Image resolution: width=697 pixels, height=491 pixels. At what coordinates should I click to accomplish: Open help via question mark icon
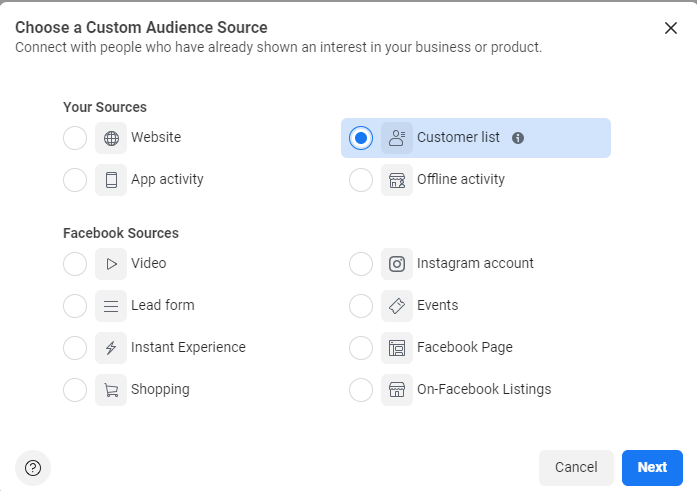[33, 467]
